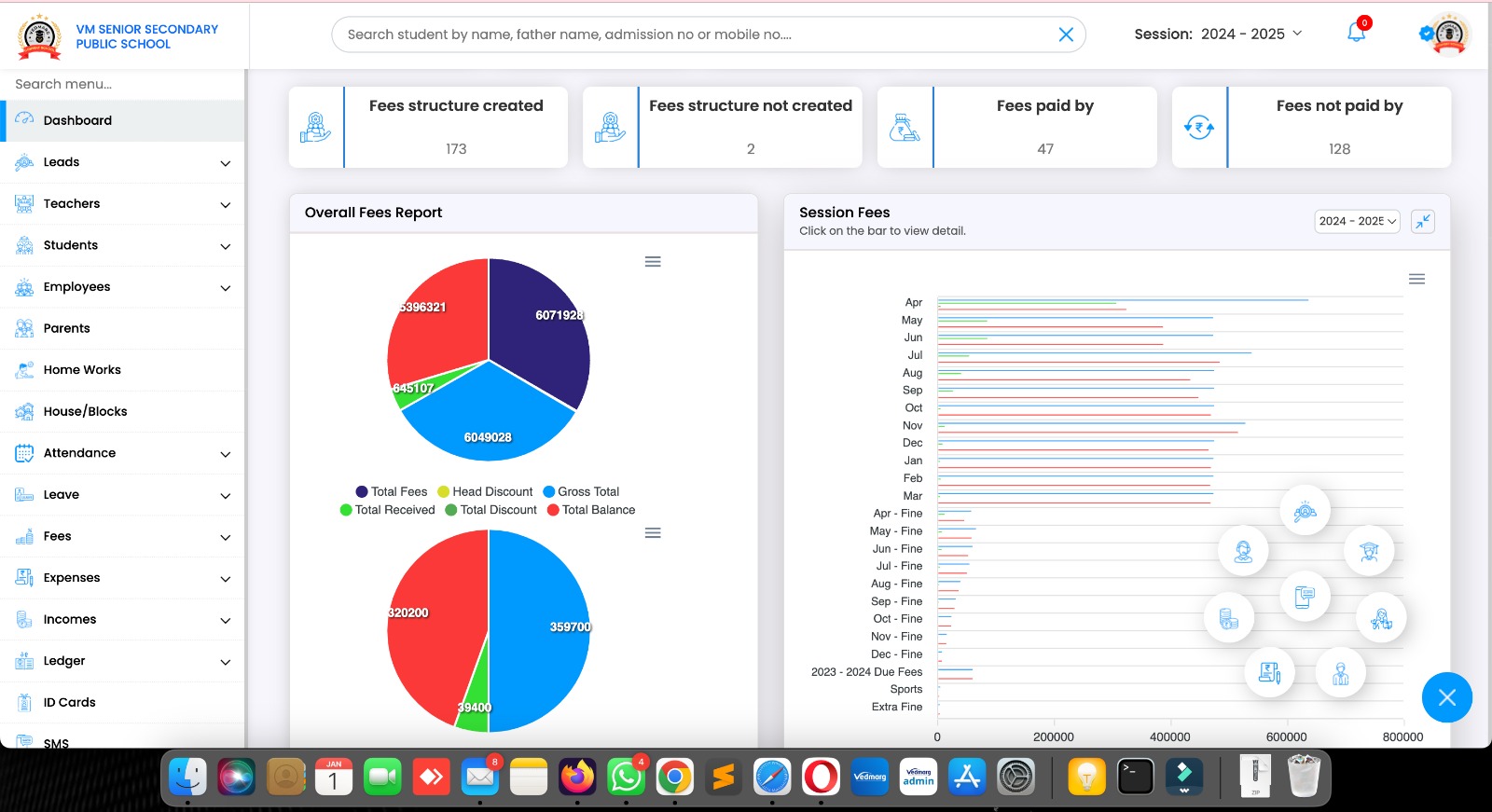This screenshot has height=812, width=1492.
Task: Collapse the Session Fees panel
Action: coord(1422,222)
